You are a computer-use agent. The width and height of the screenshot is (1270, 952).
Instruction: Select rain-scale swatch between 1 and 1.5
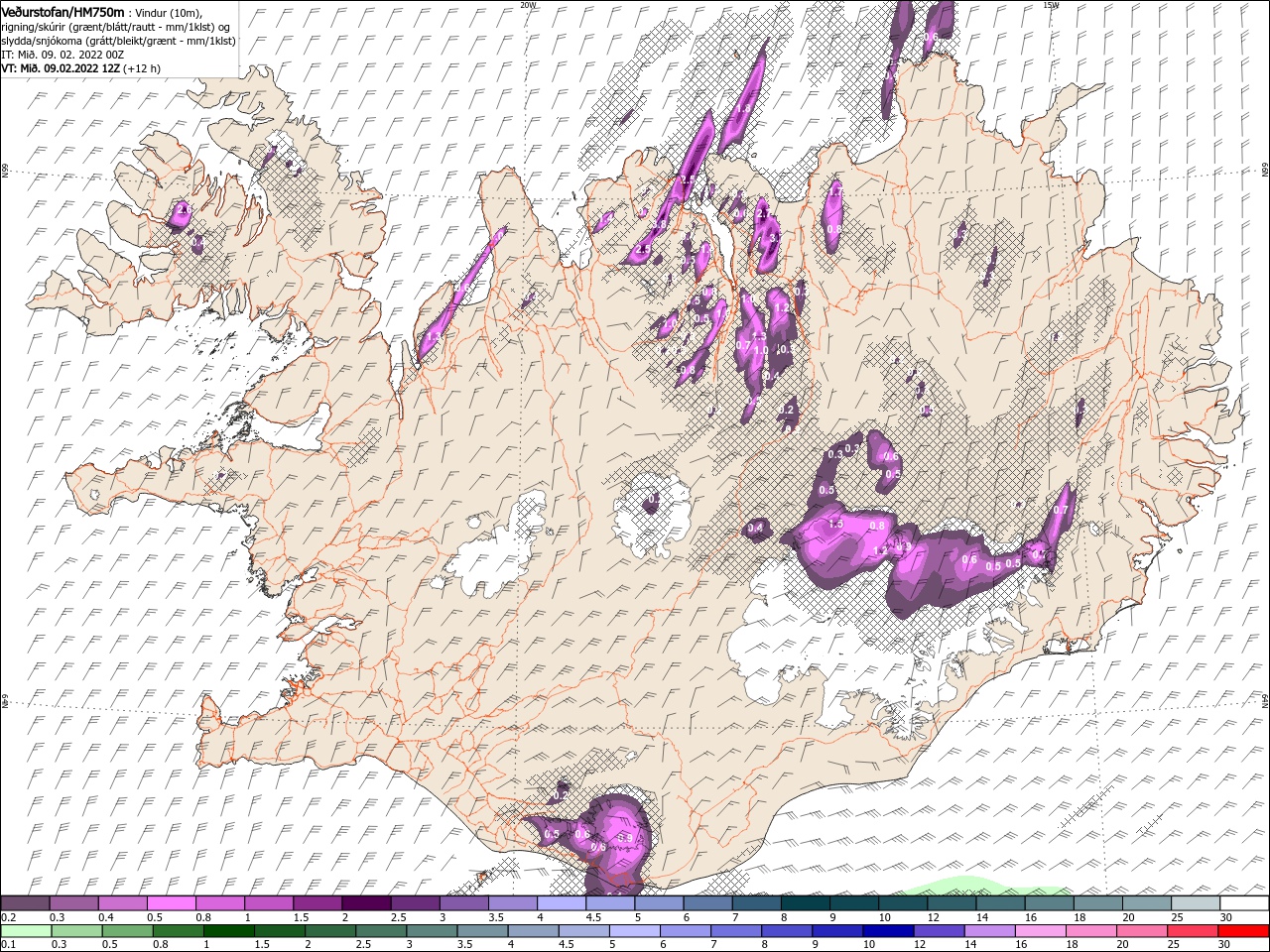(228, 931)
